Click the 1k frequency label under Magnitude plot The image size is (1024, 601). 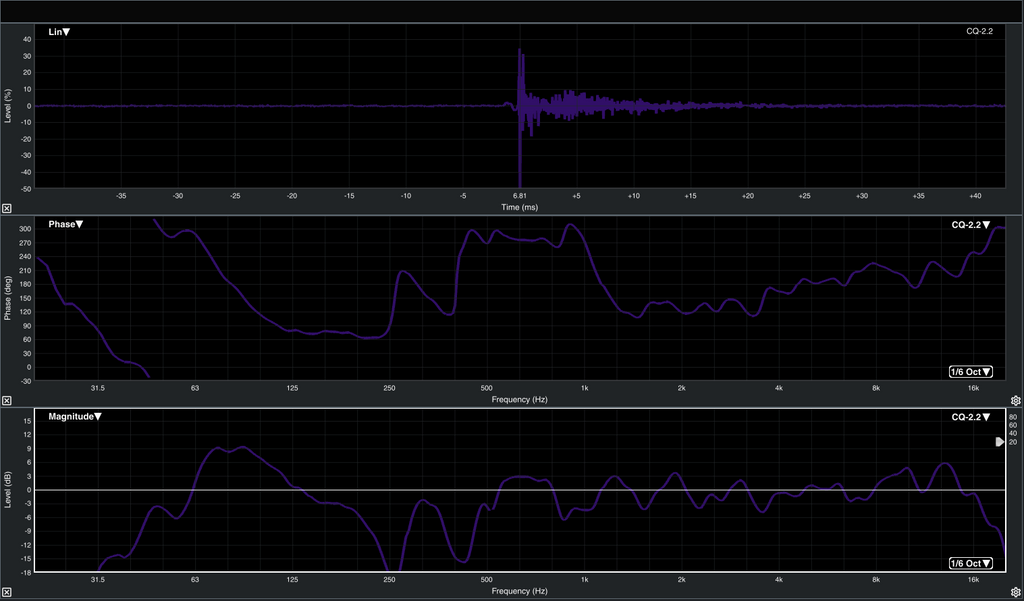584,579
